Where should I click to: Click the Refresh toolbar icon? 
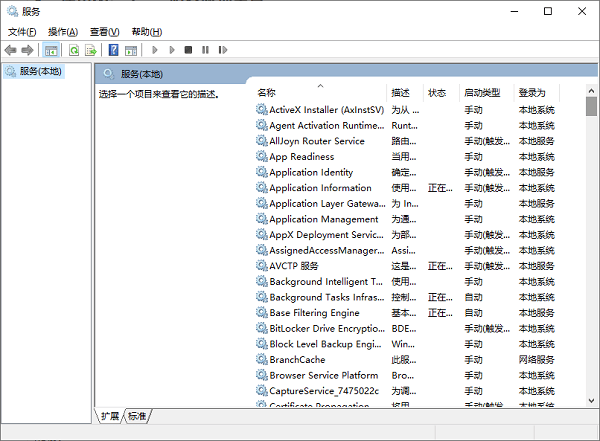(74, 50)
